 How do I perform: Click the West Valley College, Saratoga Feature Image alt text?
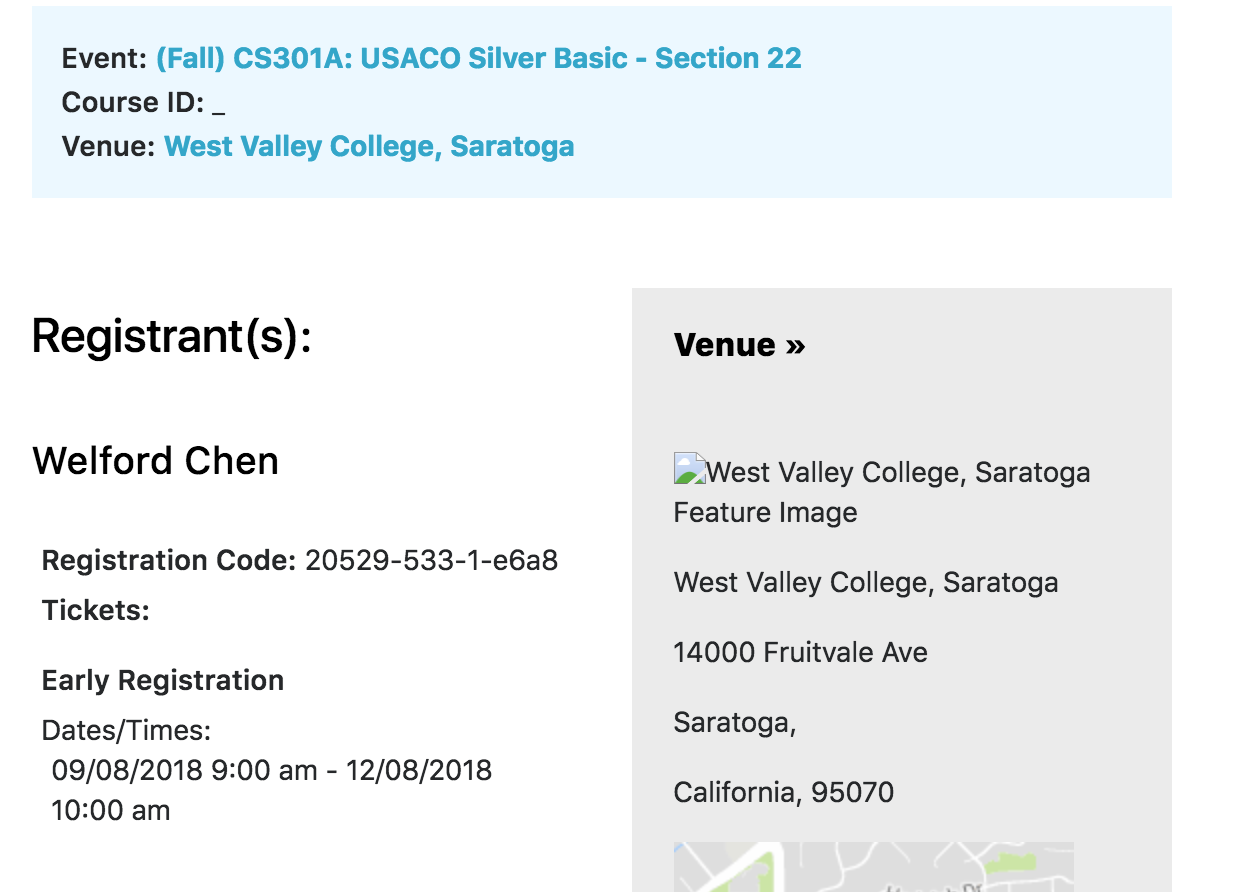pos(882,492)
